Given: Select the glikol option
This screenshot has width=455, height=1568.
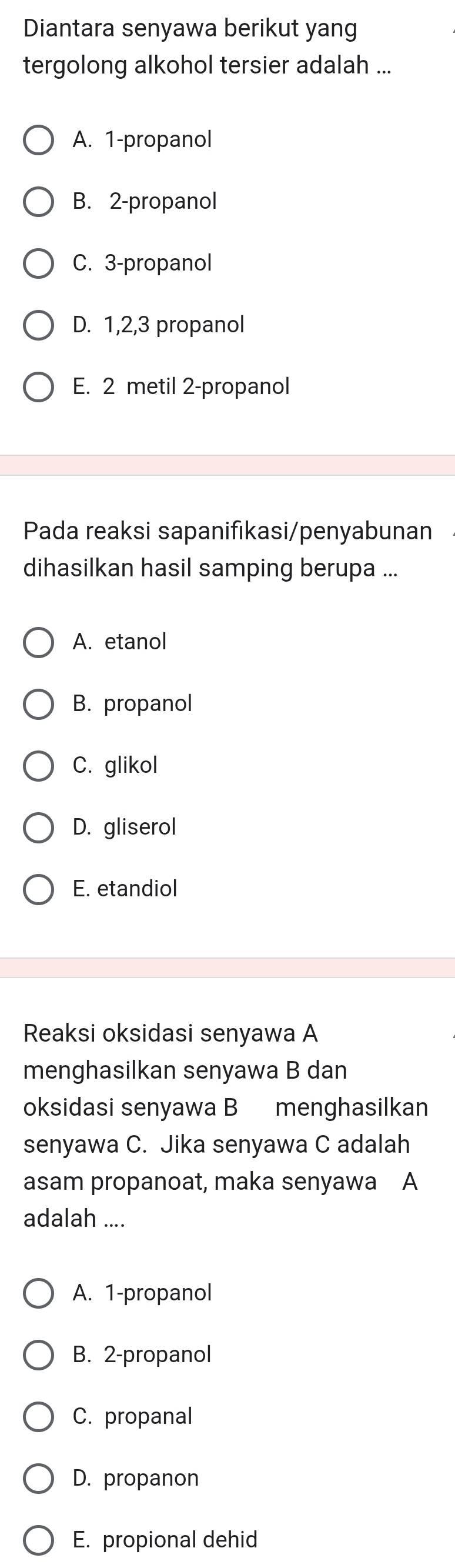Looking at the screenshot, I should tap(38, 766).
